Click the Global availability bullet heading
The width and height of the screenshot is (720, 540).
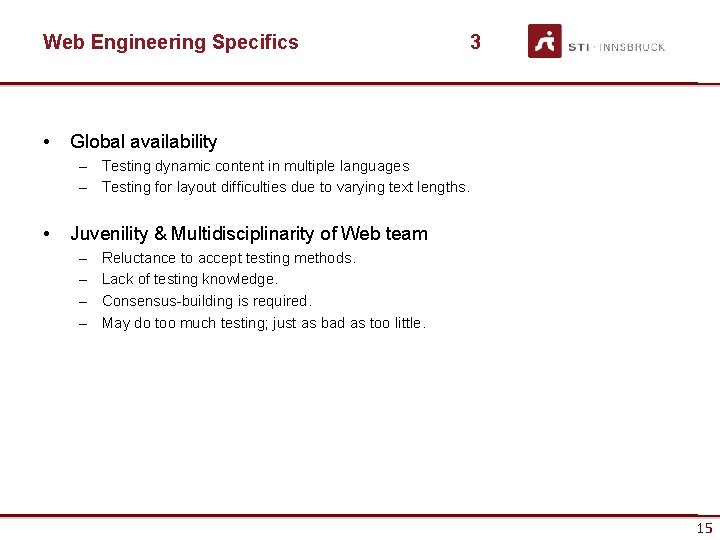(x=144, y=141)
